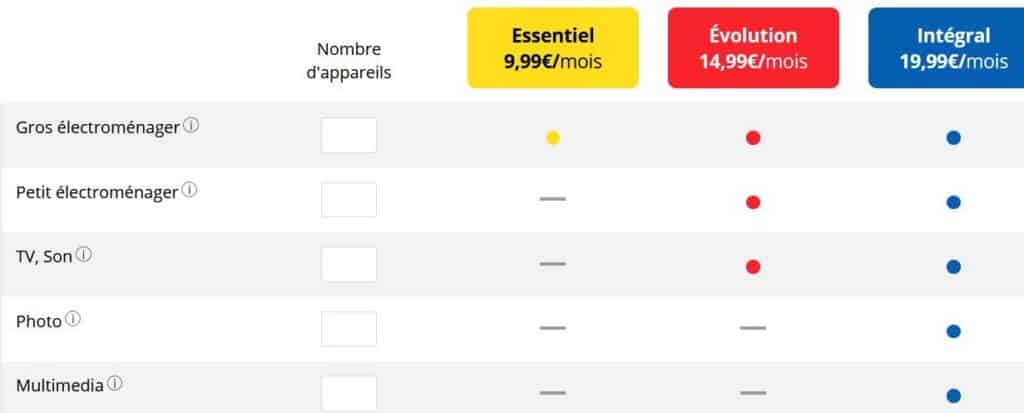Click blue Intégral dot in Multimedia row

pyautogui.click(x=953, y=395)
